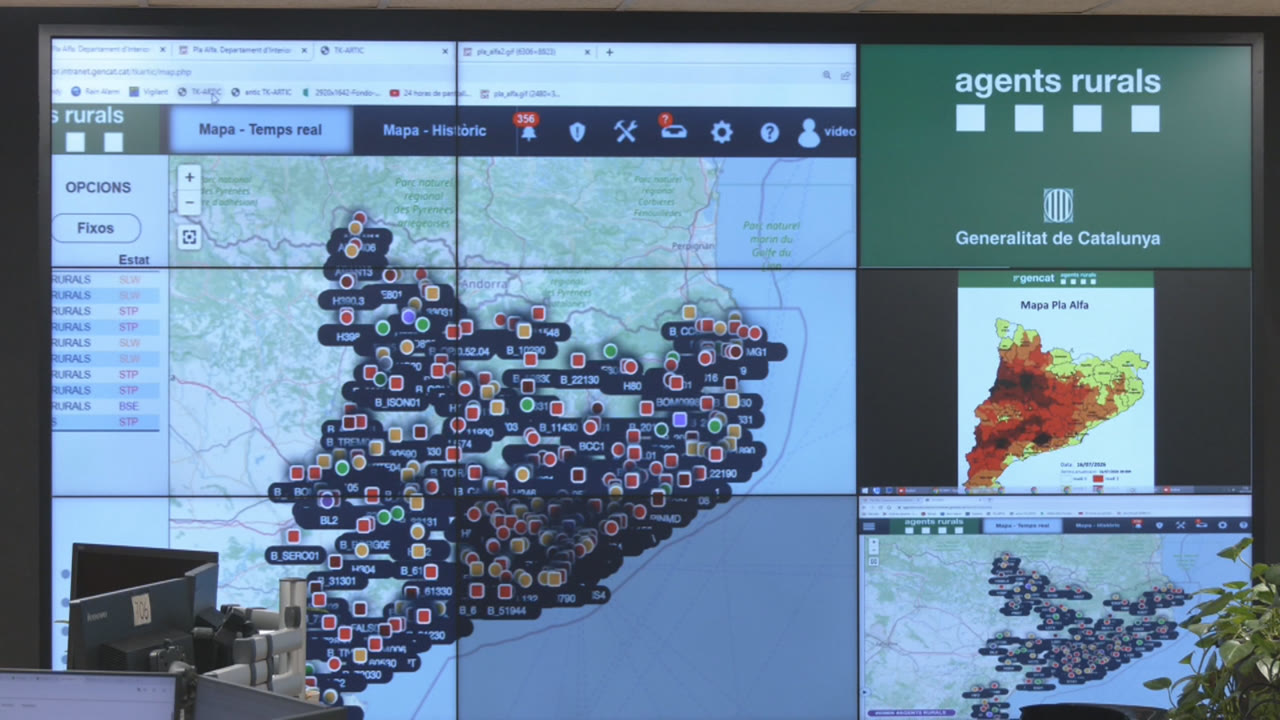This screenshot has width=1280, height=720.
Task: Click the OPCIONS panel heading
Action: point(98,187)
